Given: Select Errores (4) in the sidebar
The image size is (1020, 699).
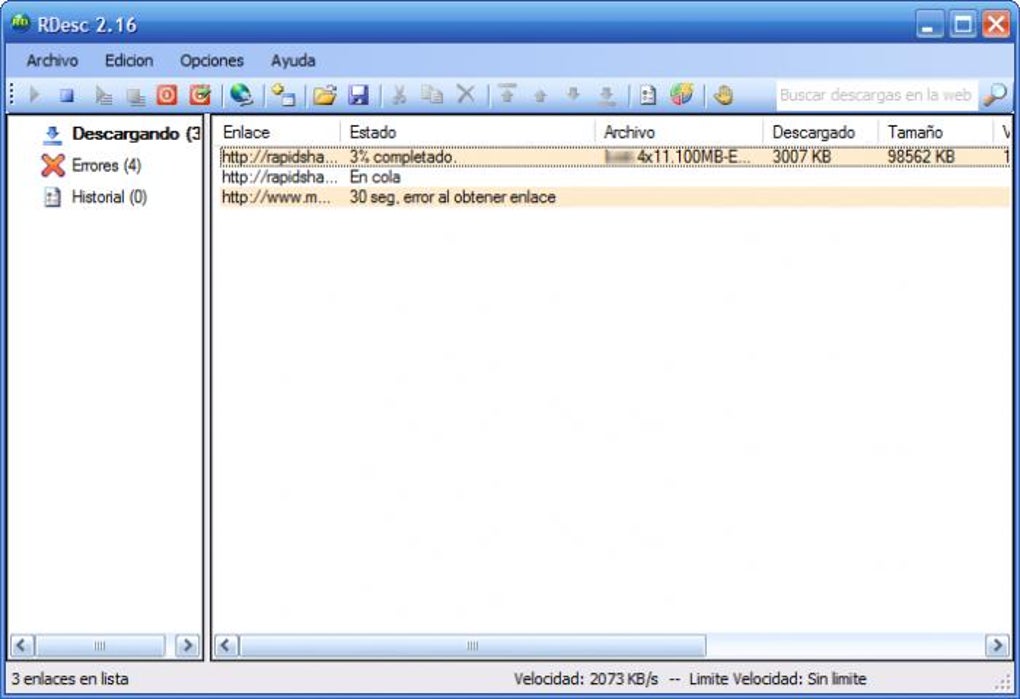Looking at the screenshot, I should coord(91,165).
